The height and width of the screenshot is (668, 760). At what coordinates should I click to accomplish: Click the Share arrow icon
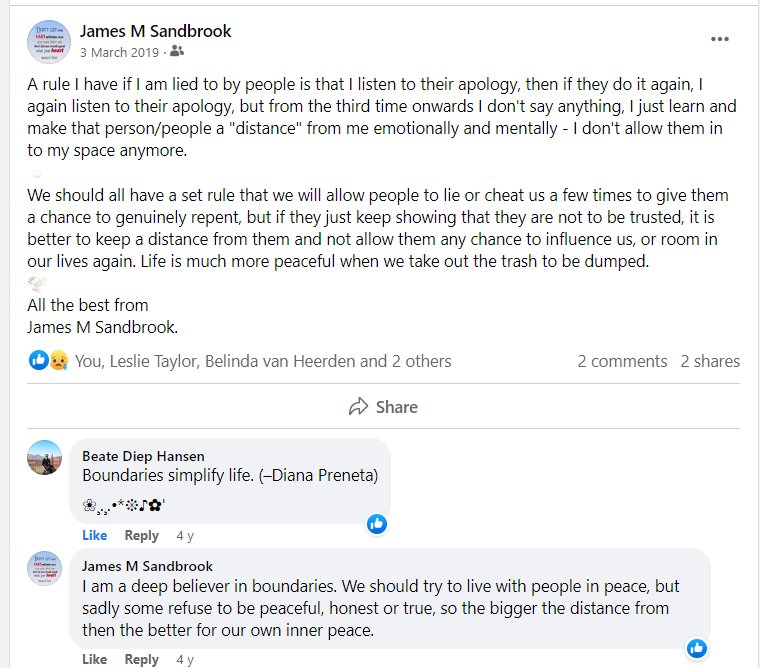358,407
